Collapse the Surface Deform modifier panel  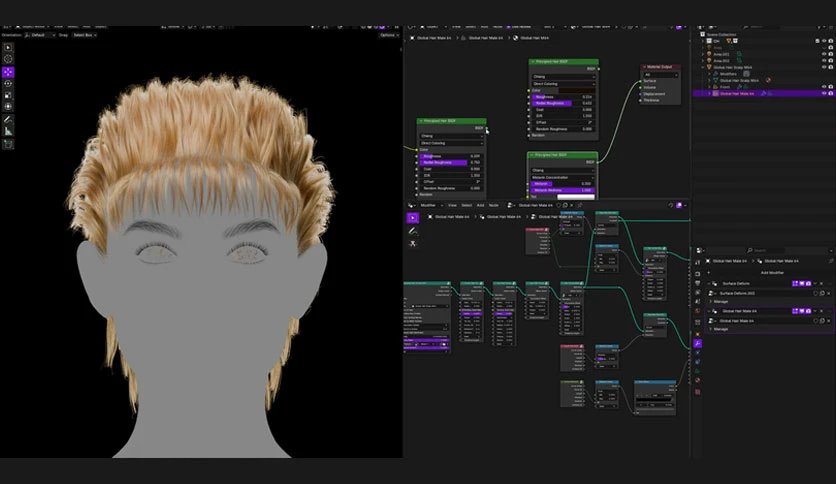tap(709, 284)
